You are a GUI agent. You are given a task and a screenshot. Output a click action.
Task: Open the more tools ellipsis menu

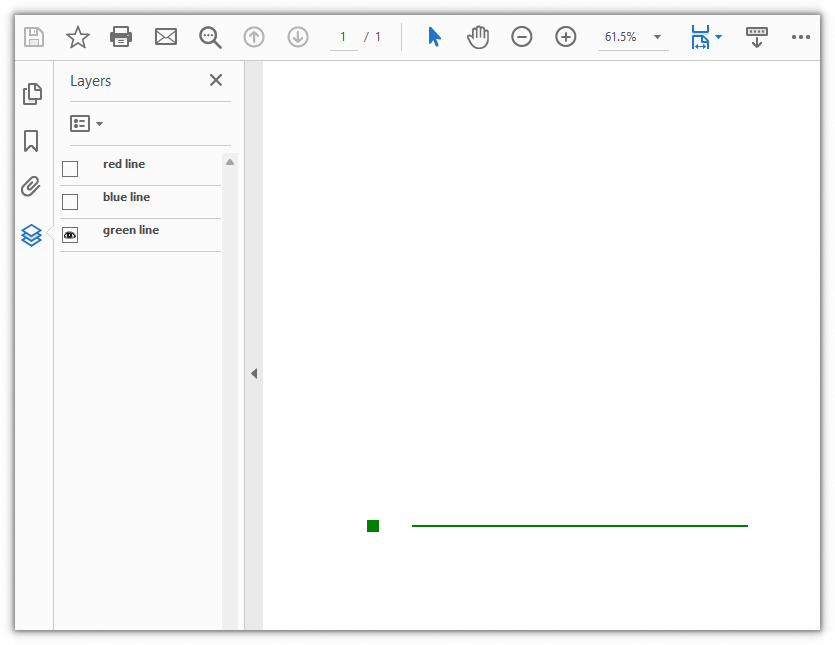(801, 37)
